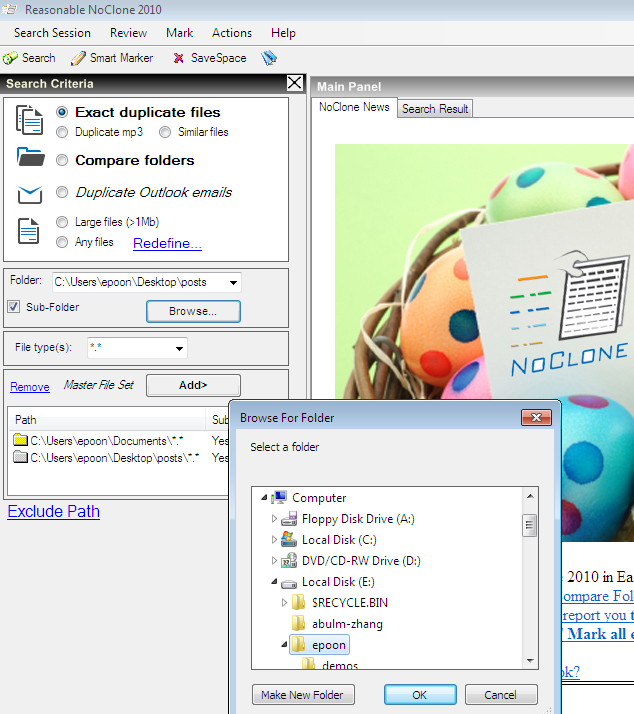Click the Mark all news link
Image resolution: width=634 pixels, height=714 pixels.
pyautogui.click(x=598, y=634)
